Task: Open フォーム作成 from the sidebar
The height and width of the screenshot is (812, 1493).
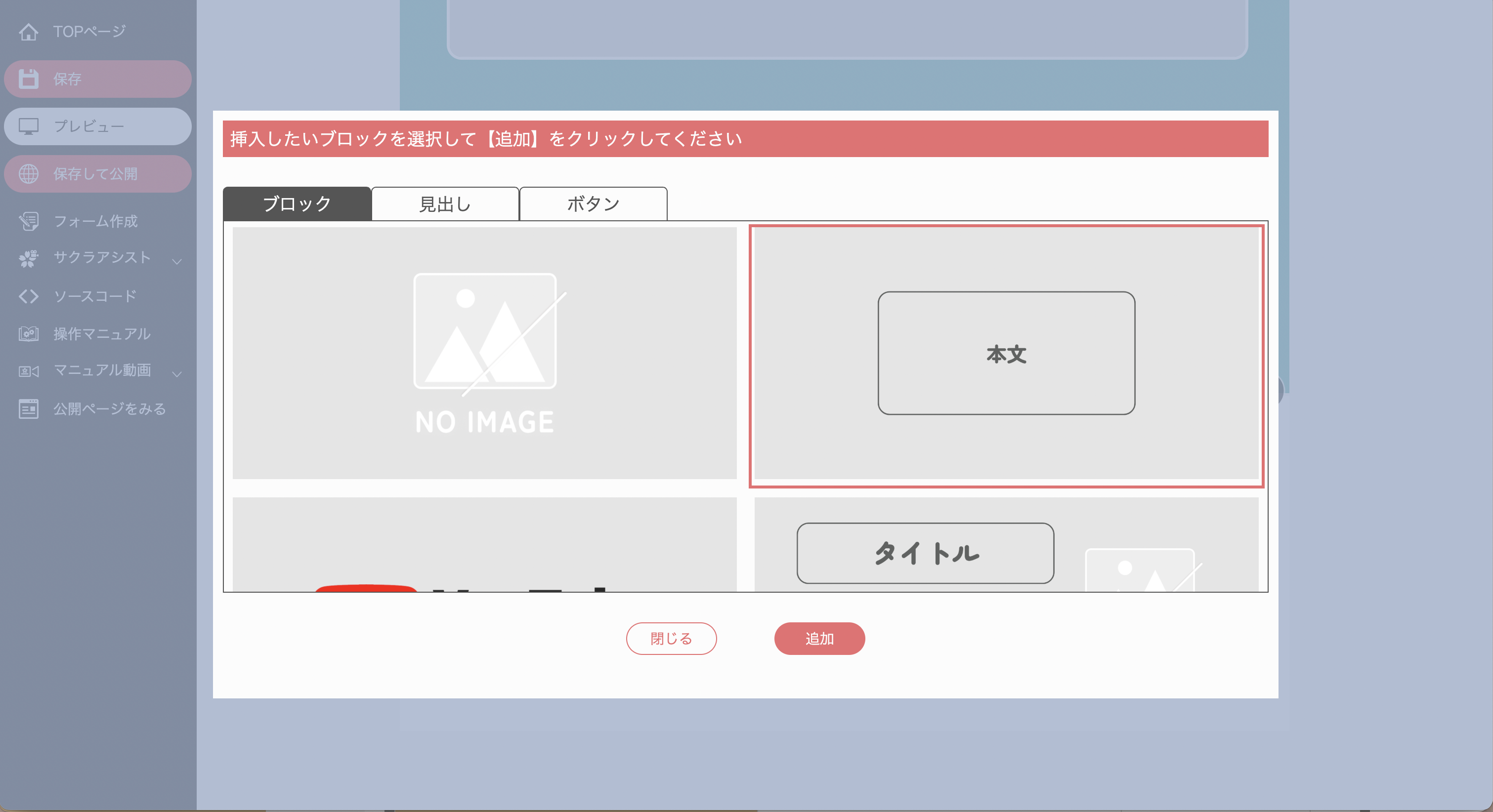Action: point(96,221)
